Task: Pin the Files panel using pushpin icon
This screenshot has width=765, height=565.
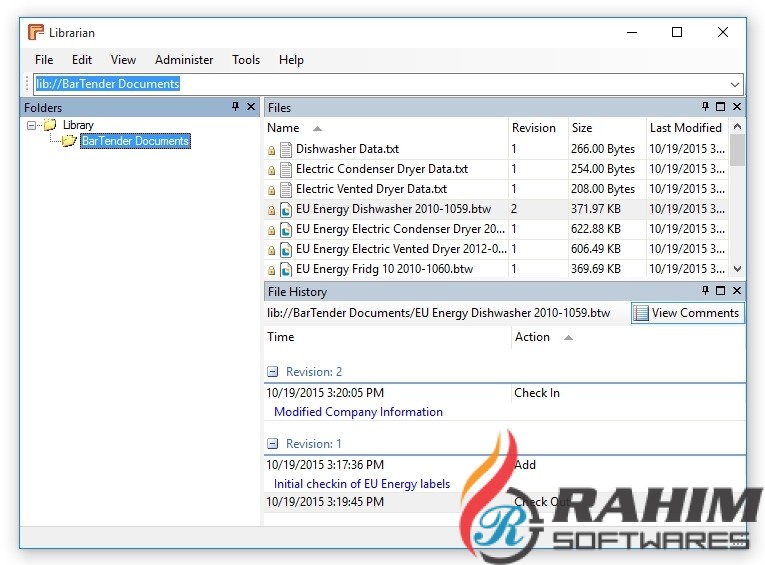Action: point(705,107)
